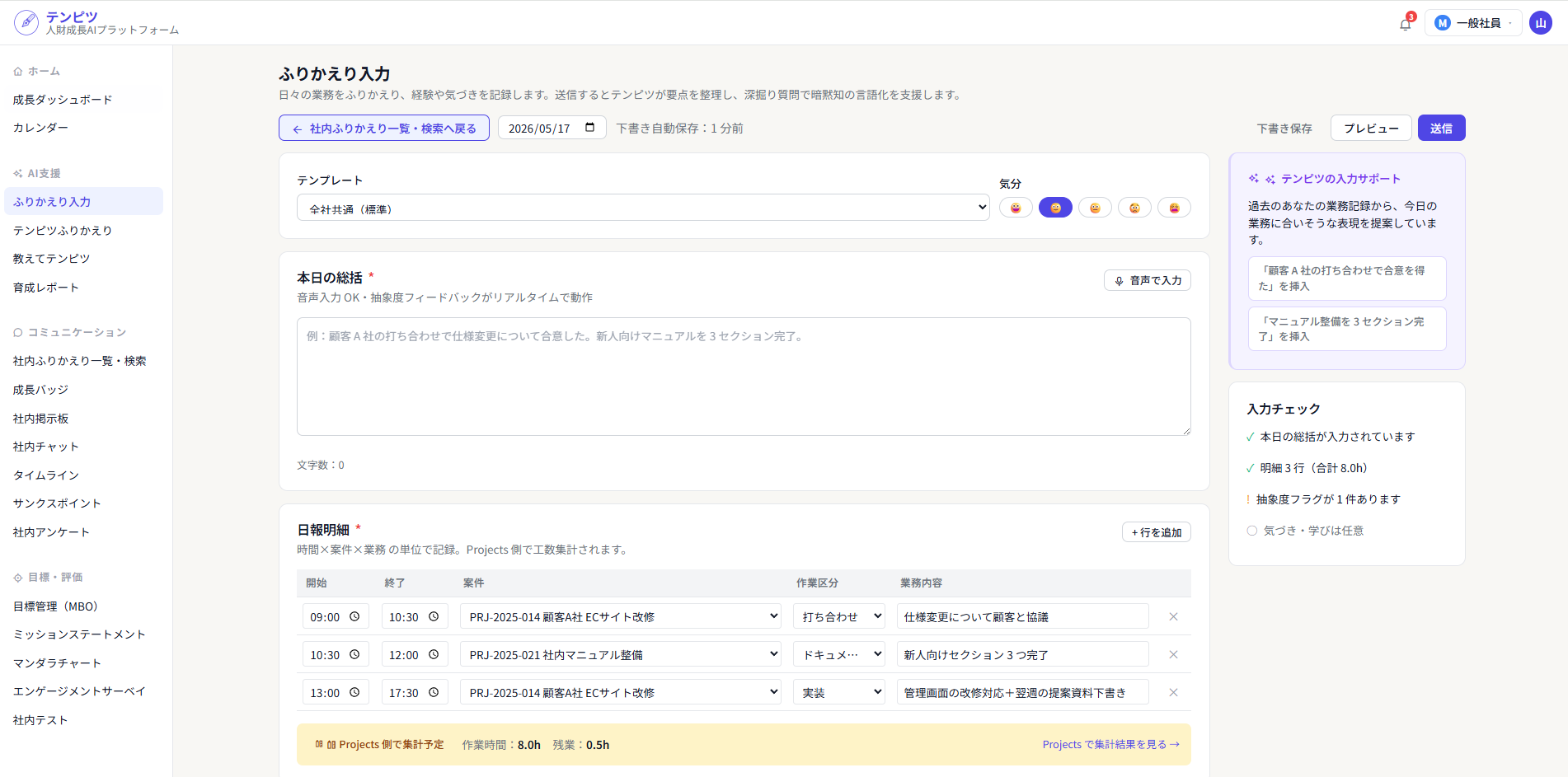Click 下書き保存 to save draft

point(1284,128)
